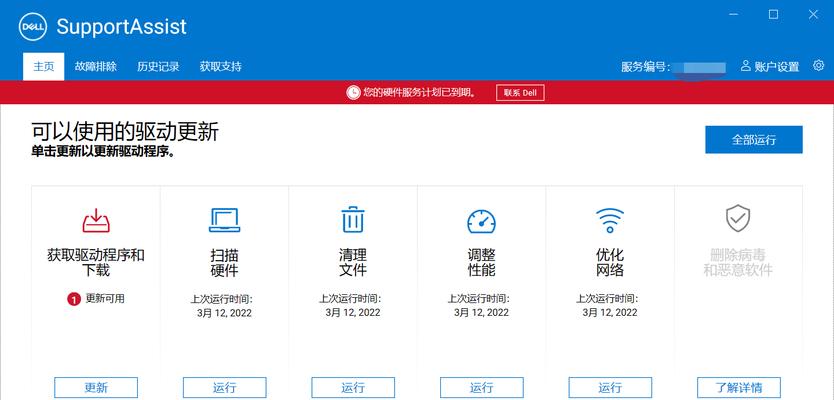This screenshot has width=834, height=400.
Task: Click the 单击更新以更新驱动程序 subtitle
Action: coord(103,151)
